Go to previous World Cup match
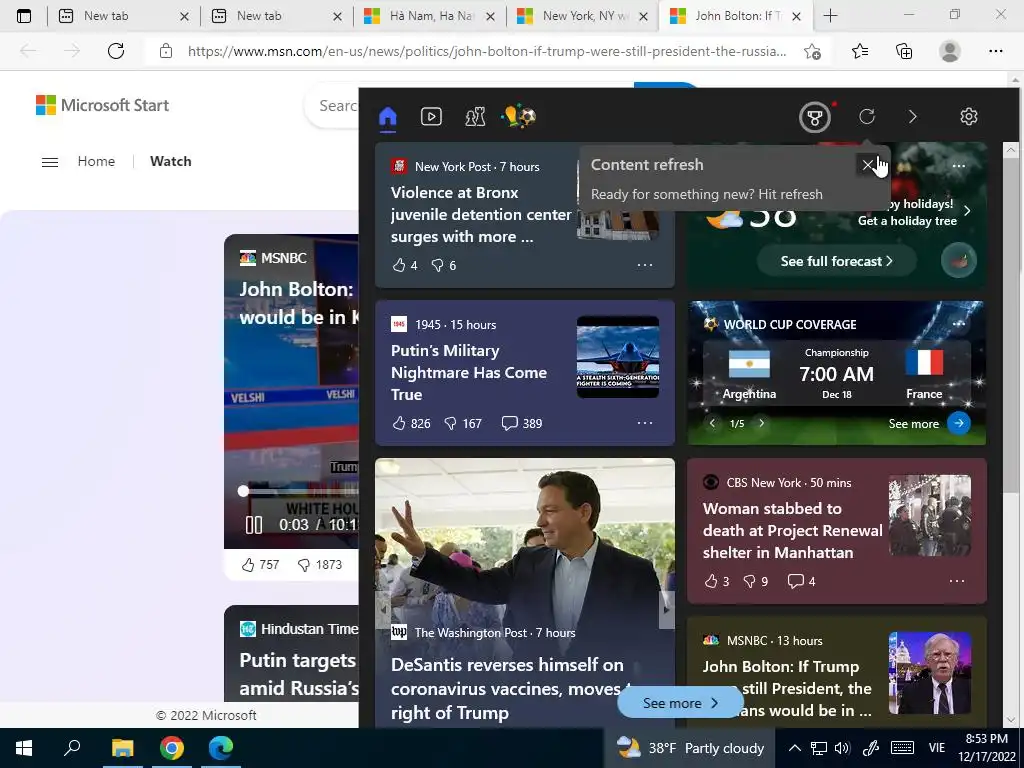 coord(712,423)
